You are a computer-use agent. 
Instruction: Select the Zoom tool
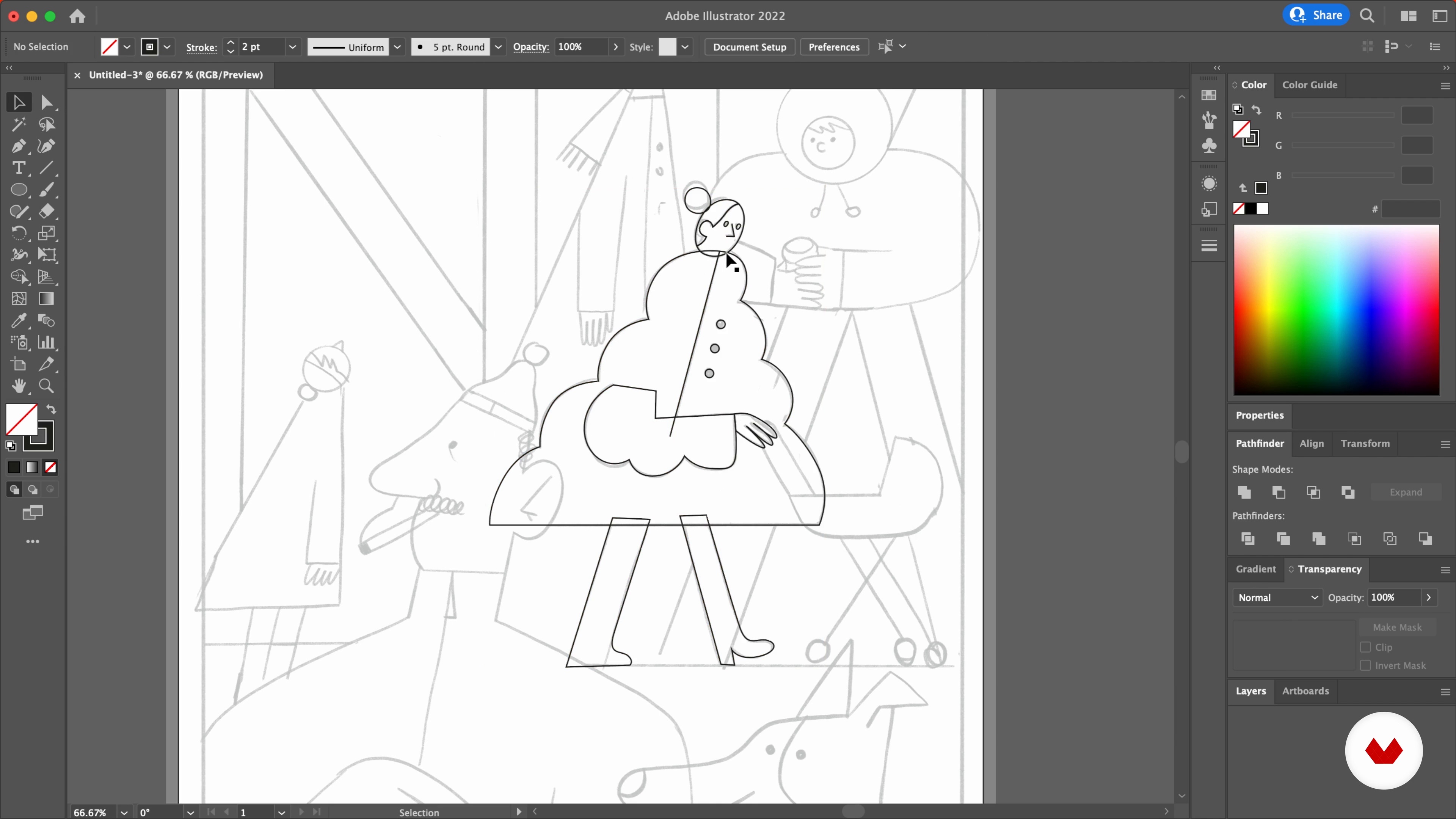[46, 386]
